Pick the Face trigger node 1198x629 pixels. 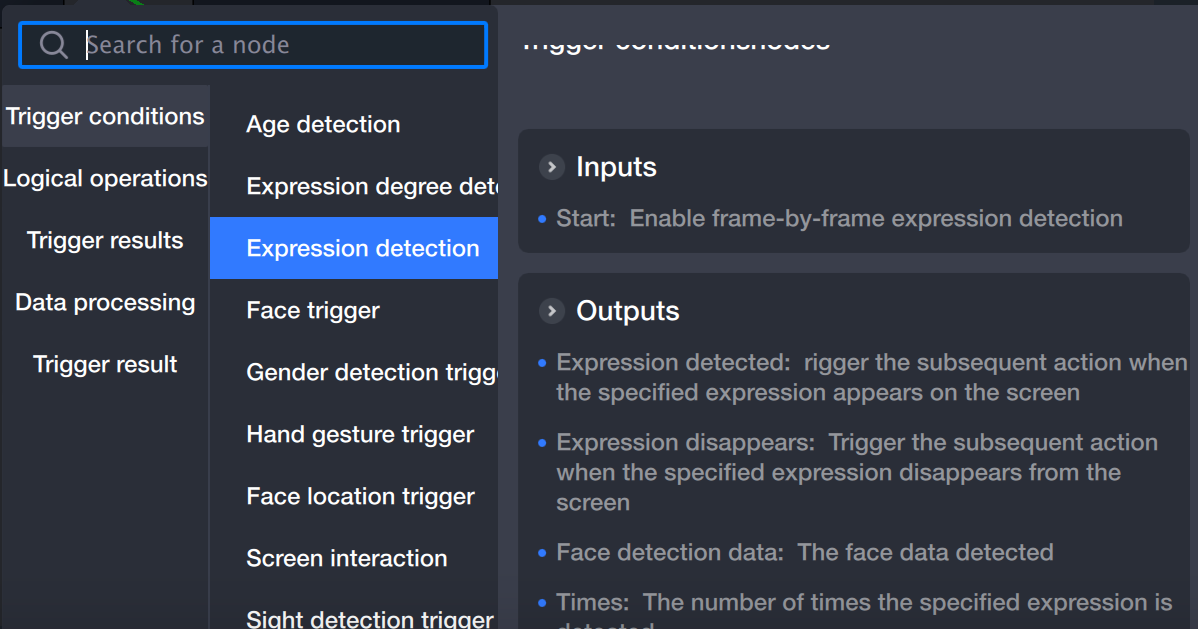pyautogui.click(x=313, y=311)
